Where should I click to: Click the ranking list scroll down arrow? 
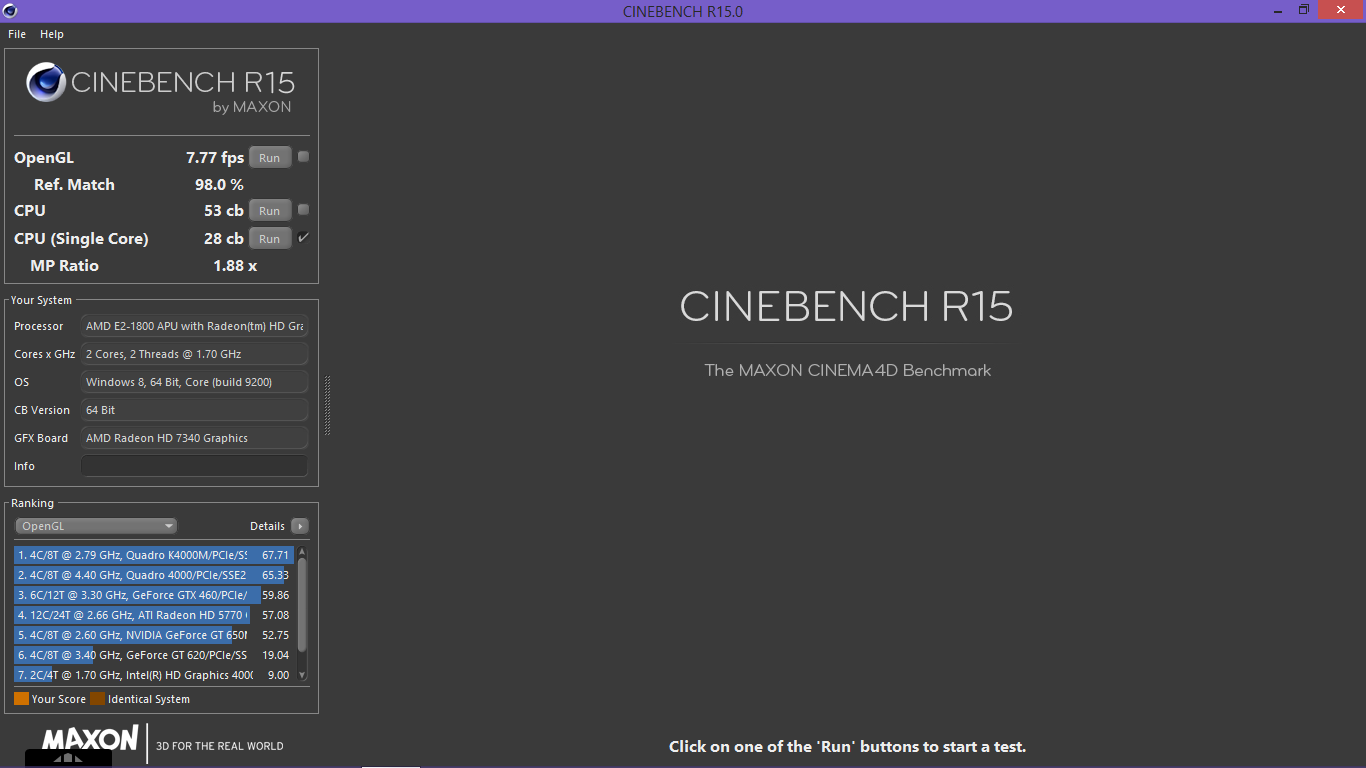click(x=302, y=677)
